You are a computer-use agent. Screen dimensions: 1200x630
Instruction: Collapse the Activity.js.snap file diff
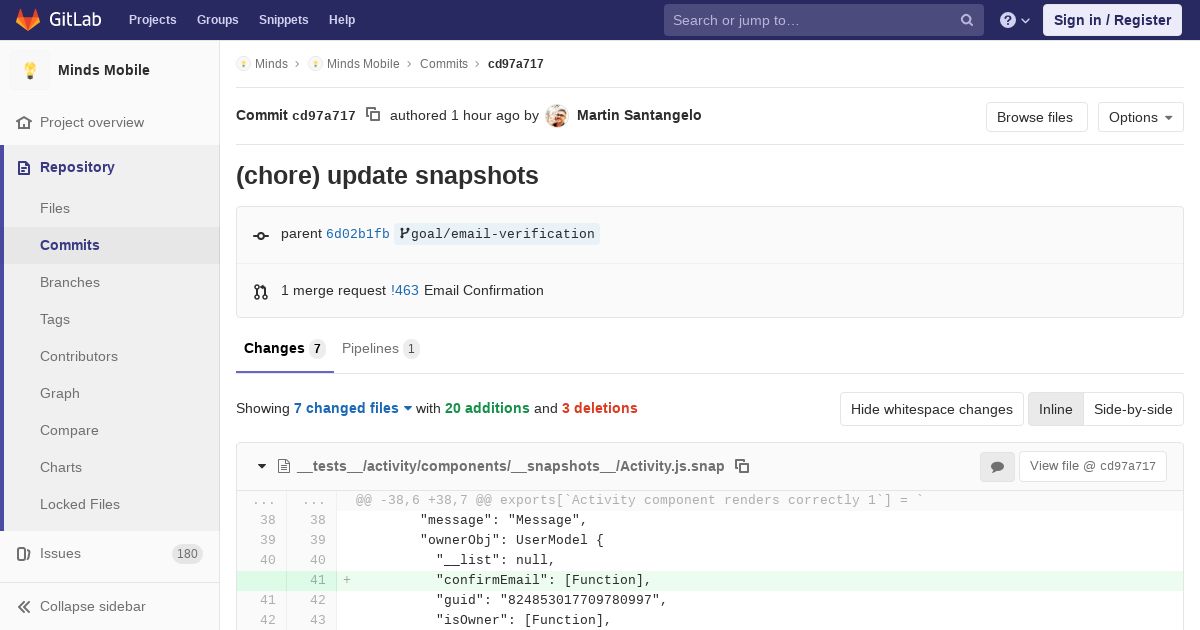(262, 466)
